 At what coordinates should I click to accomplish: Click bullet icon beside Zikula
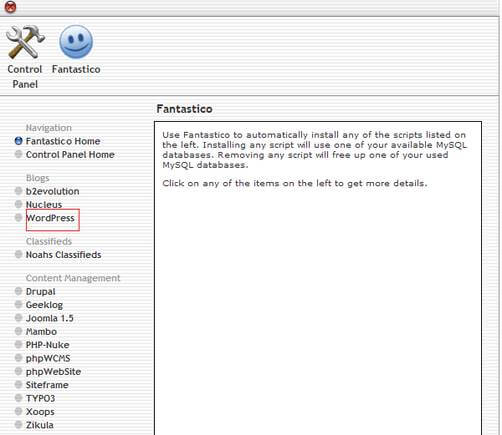(19, 424)
